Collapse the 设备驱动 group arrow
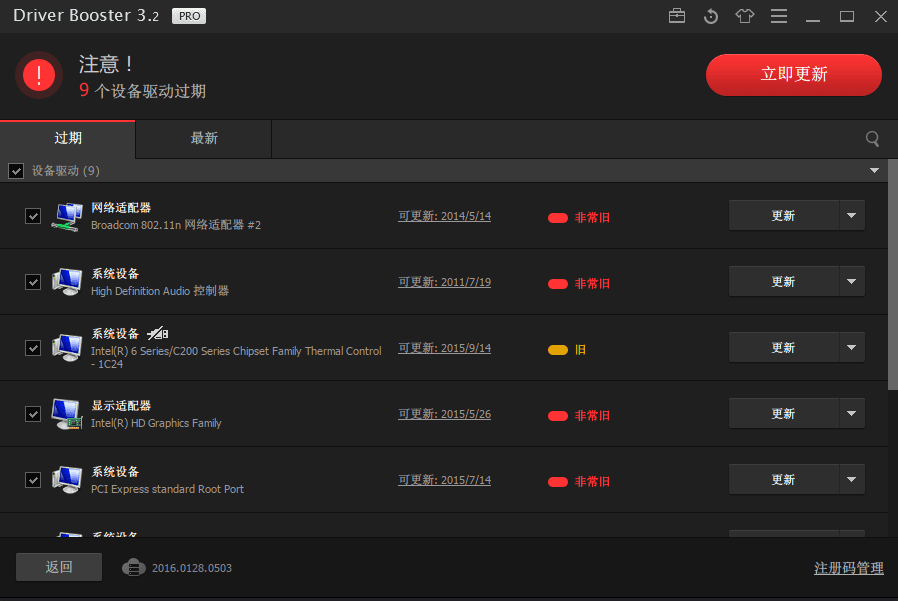898x601 pixels. point(875,171)
